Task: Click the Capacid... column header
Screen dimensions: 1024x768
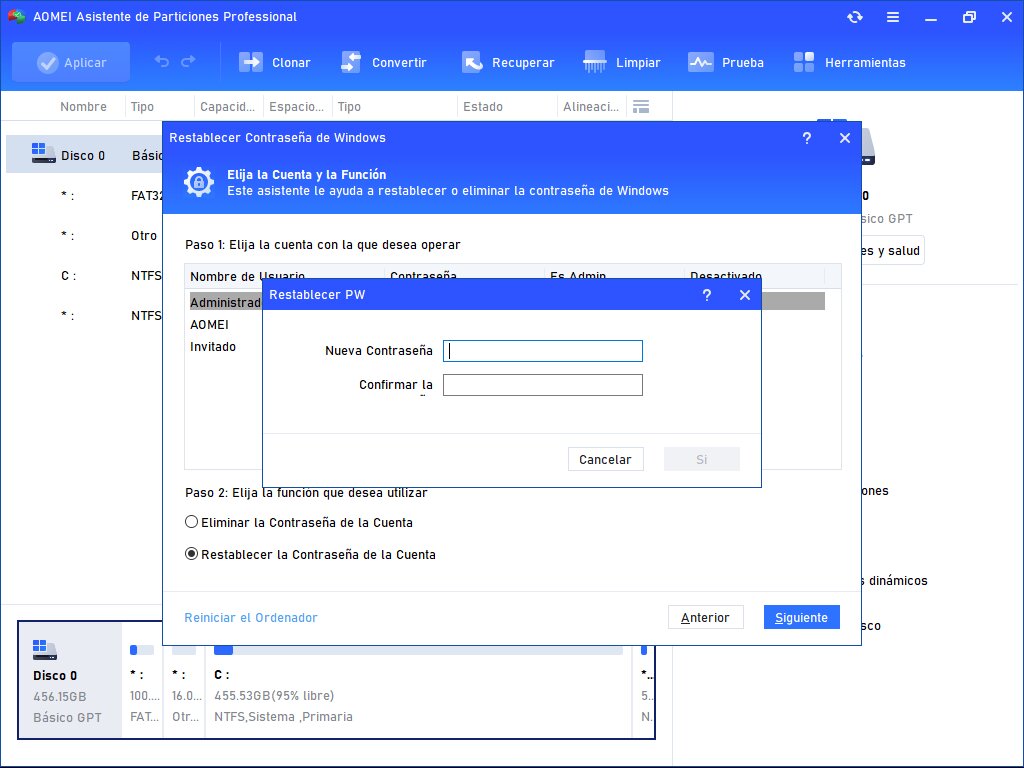Action: 227,106
